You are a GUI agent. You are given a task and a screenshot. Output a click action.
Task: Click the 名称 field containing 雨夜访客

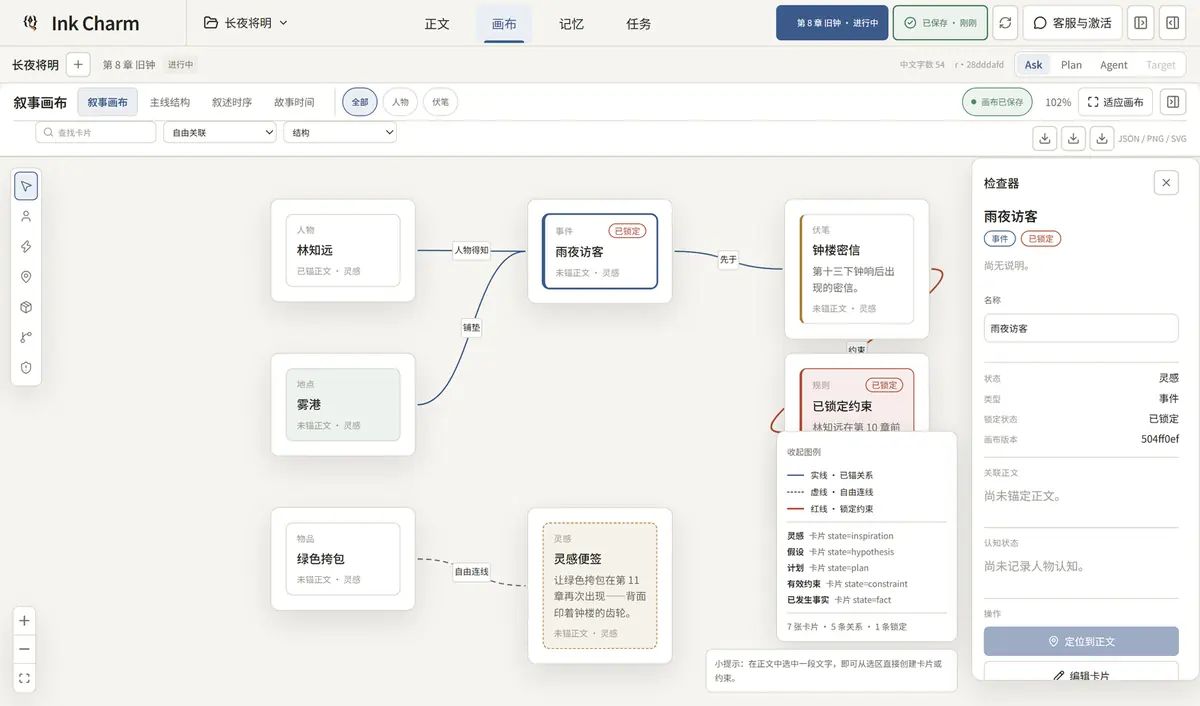click(1081, 328)
